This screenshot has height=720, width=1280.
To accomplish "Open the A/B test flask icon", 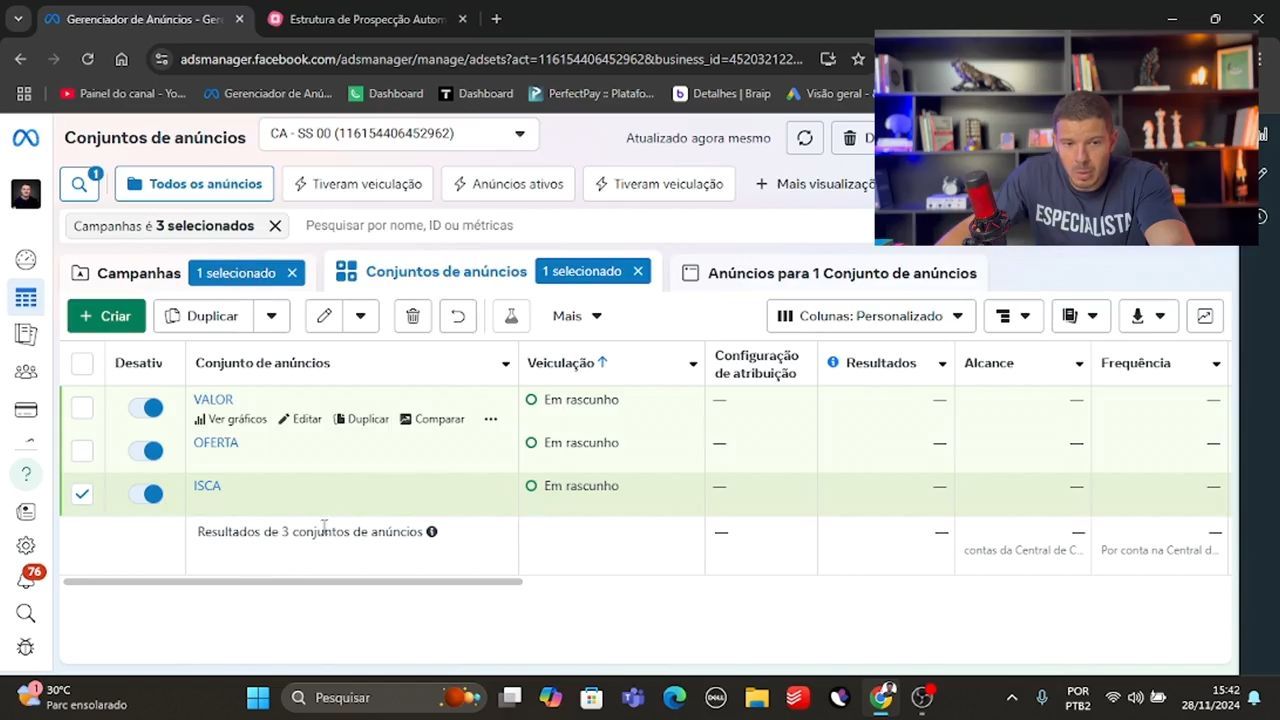I will tap(511, 316).
